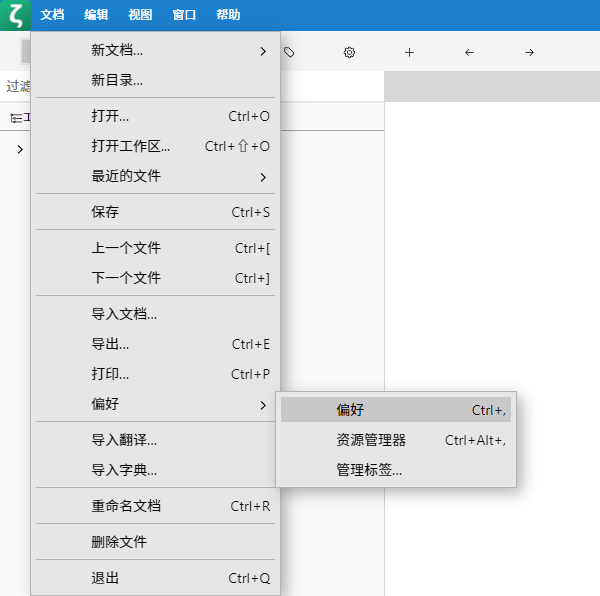
Task: Choose 管理标签... from submenu
Action: click(x=396, y=470)
